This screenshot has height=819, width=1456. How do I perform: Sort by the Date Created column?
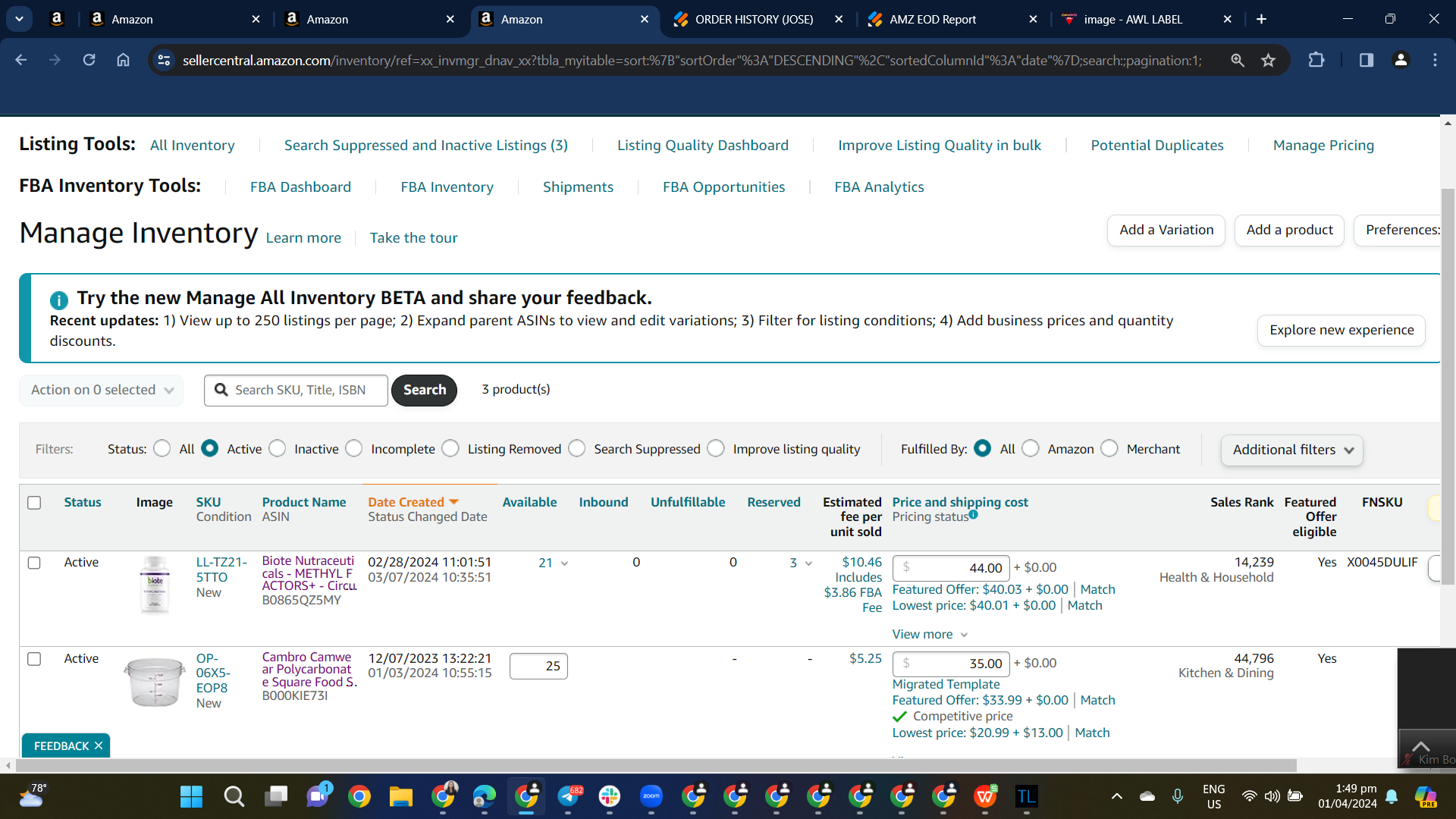coord(413,502)
